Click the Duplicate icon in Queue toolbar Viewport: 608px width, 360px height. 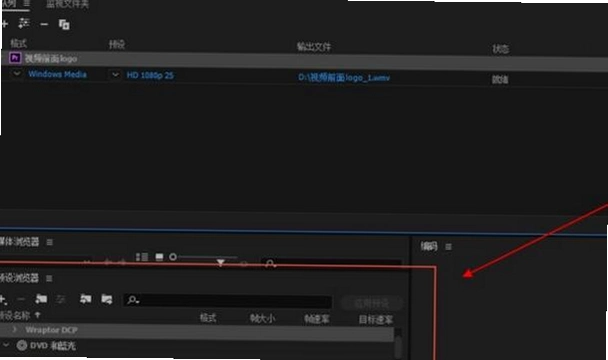(x=64, y=24)
